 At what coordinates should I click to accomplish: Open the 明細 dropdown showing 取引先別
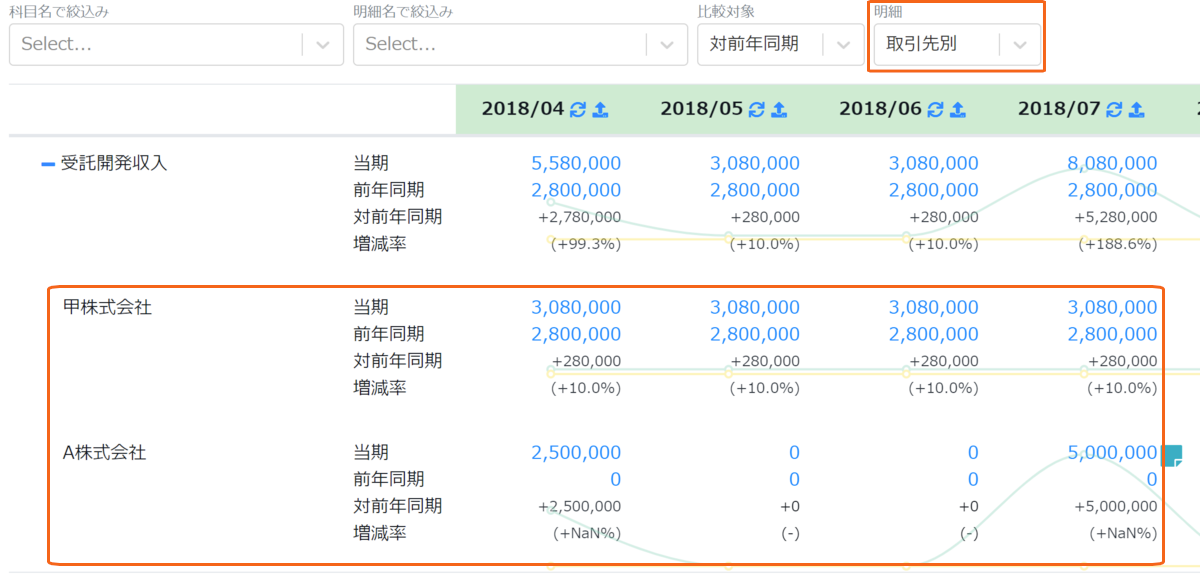(x=957, y=44)
